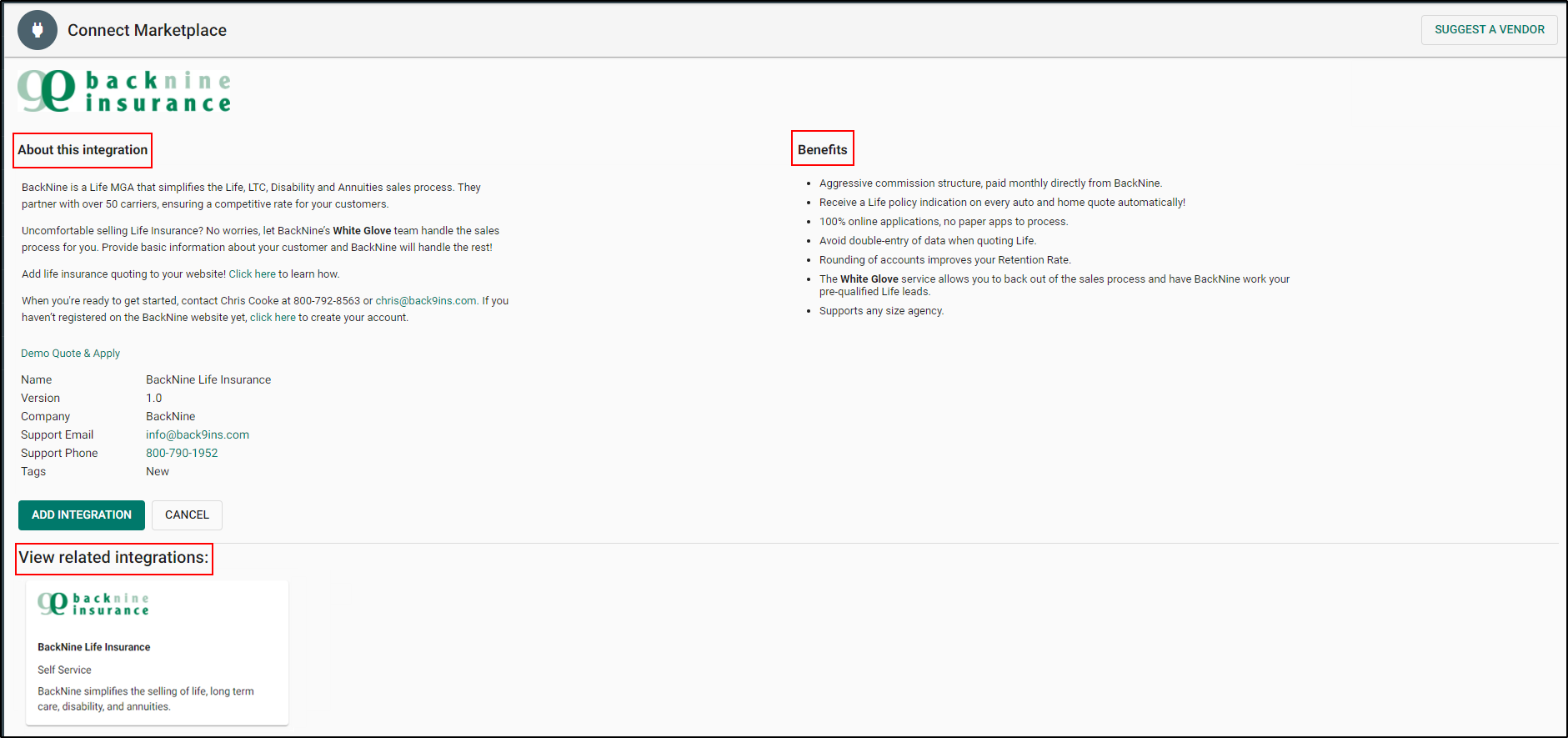The width and height of the screenshot is (1568, 738).
Task: Click the 'Support Phone' label
Action: pos(59,454)
